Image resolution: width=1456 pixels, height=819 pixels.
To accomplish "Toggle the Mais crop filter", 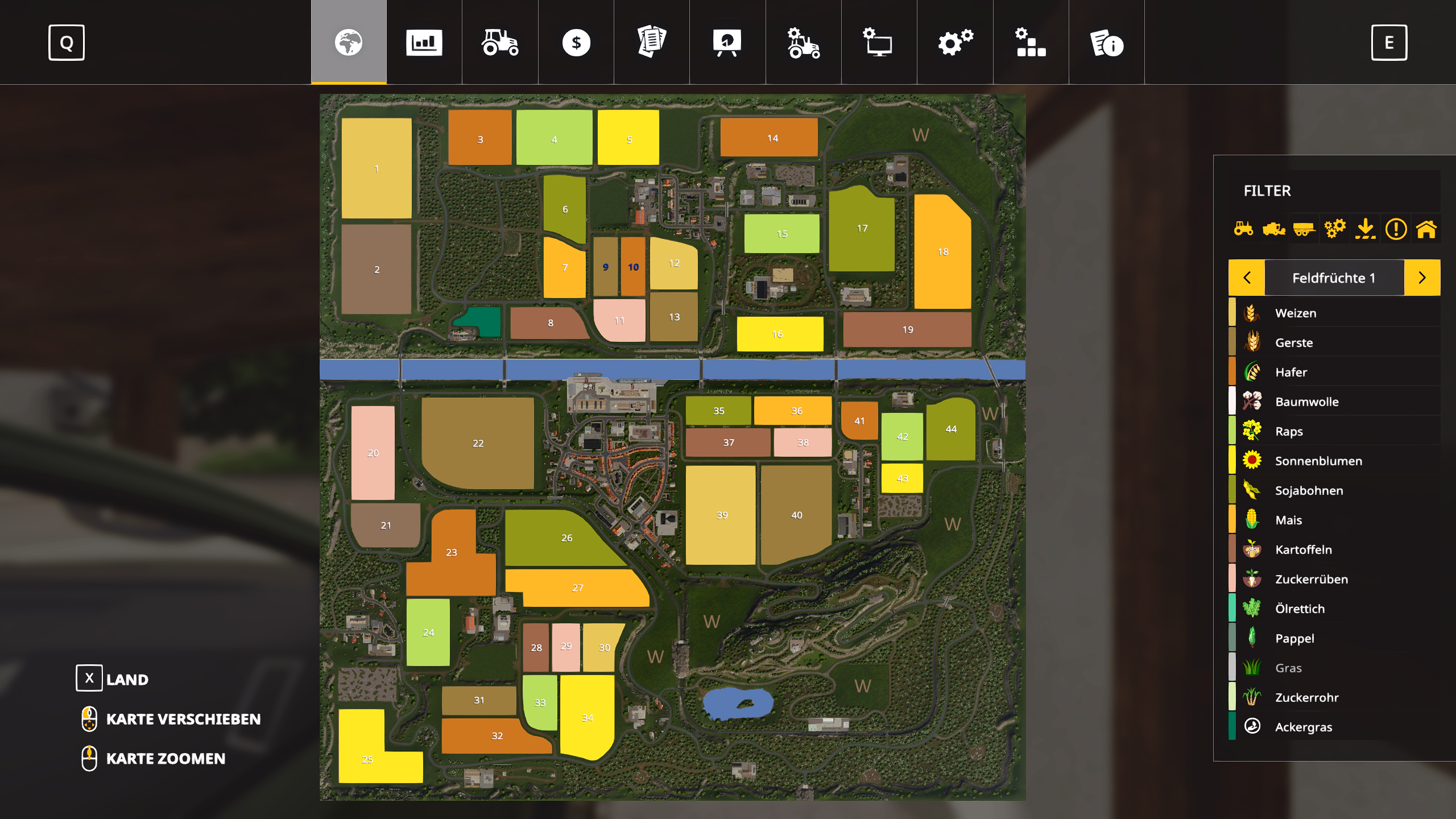I will tap(1334, 520).
